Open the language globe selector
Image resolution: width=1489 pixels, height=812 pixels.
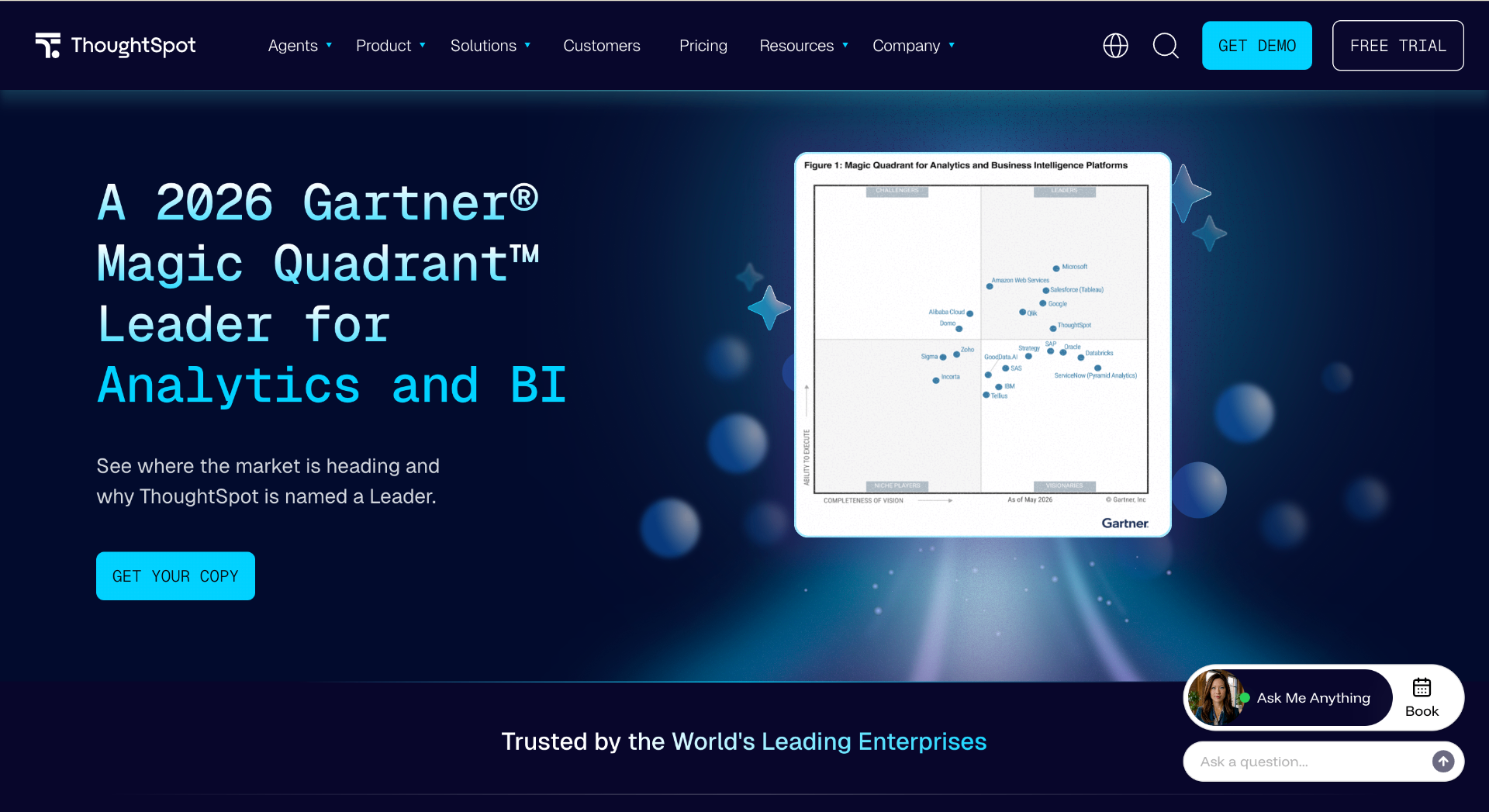coord(1115,46)
